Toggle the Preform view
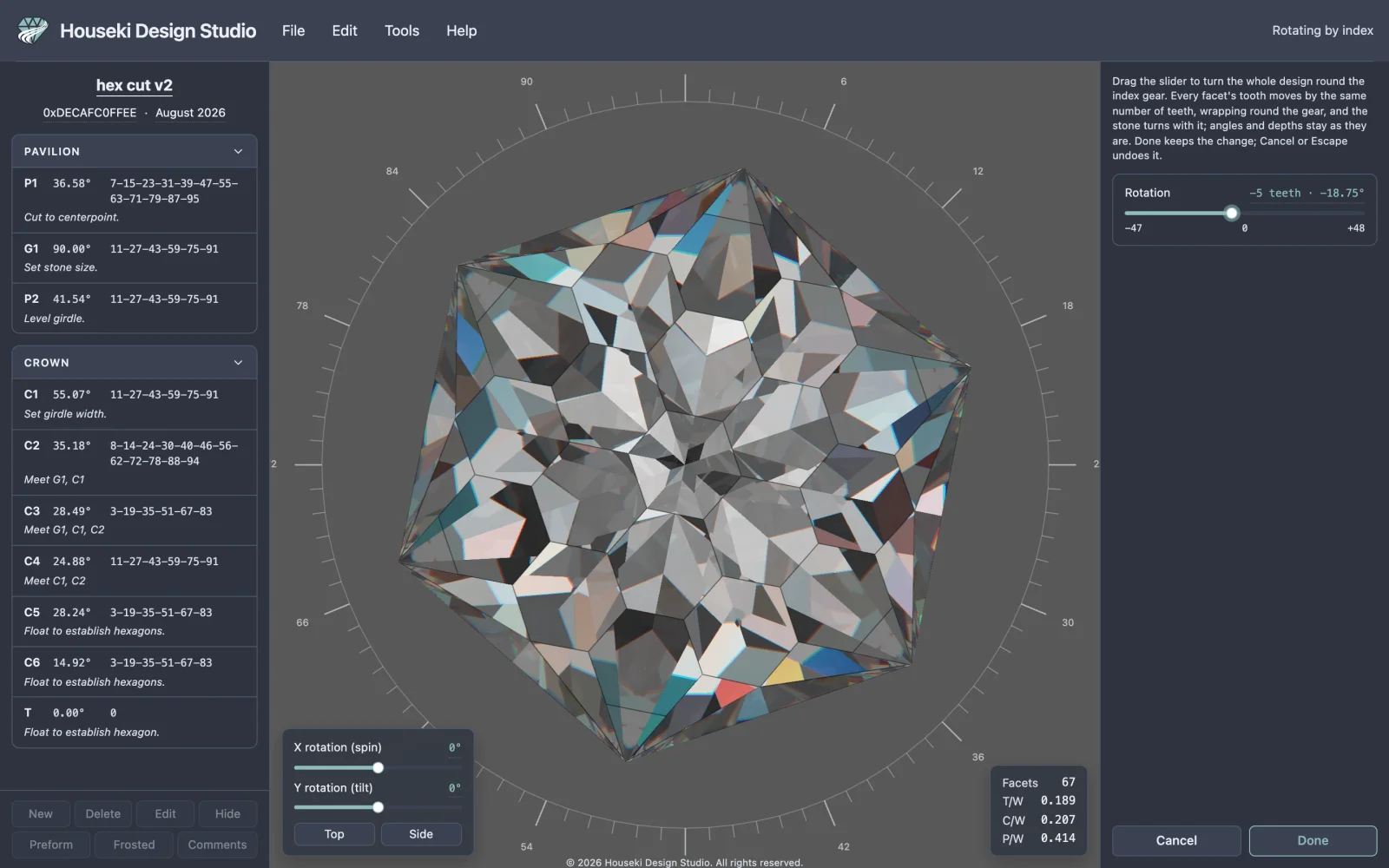This screenshot has height=868, width=1389. click(x=51, y=845)
